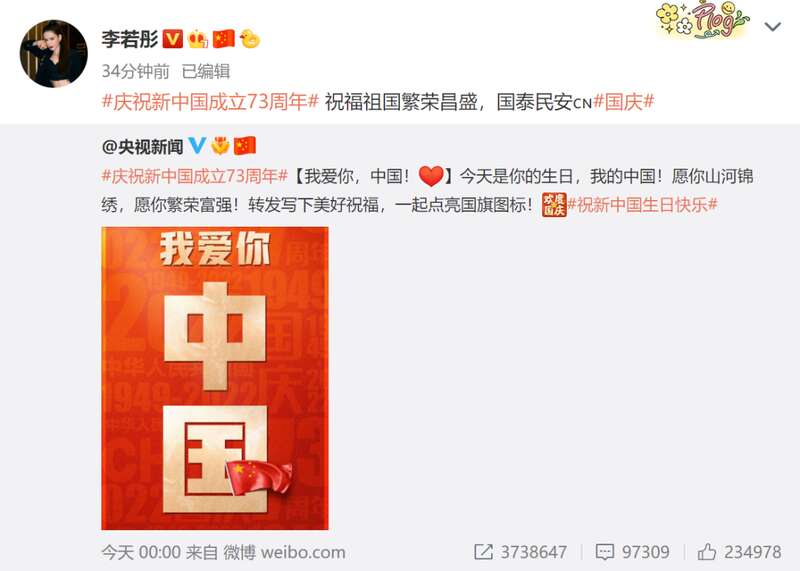This screenshot has height=571, width=800.
Task: Click the flag icon beside 央视新闻
Action: [245, 146]
